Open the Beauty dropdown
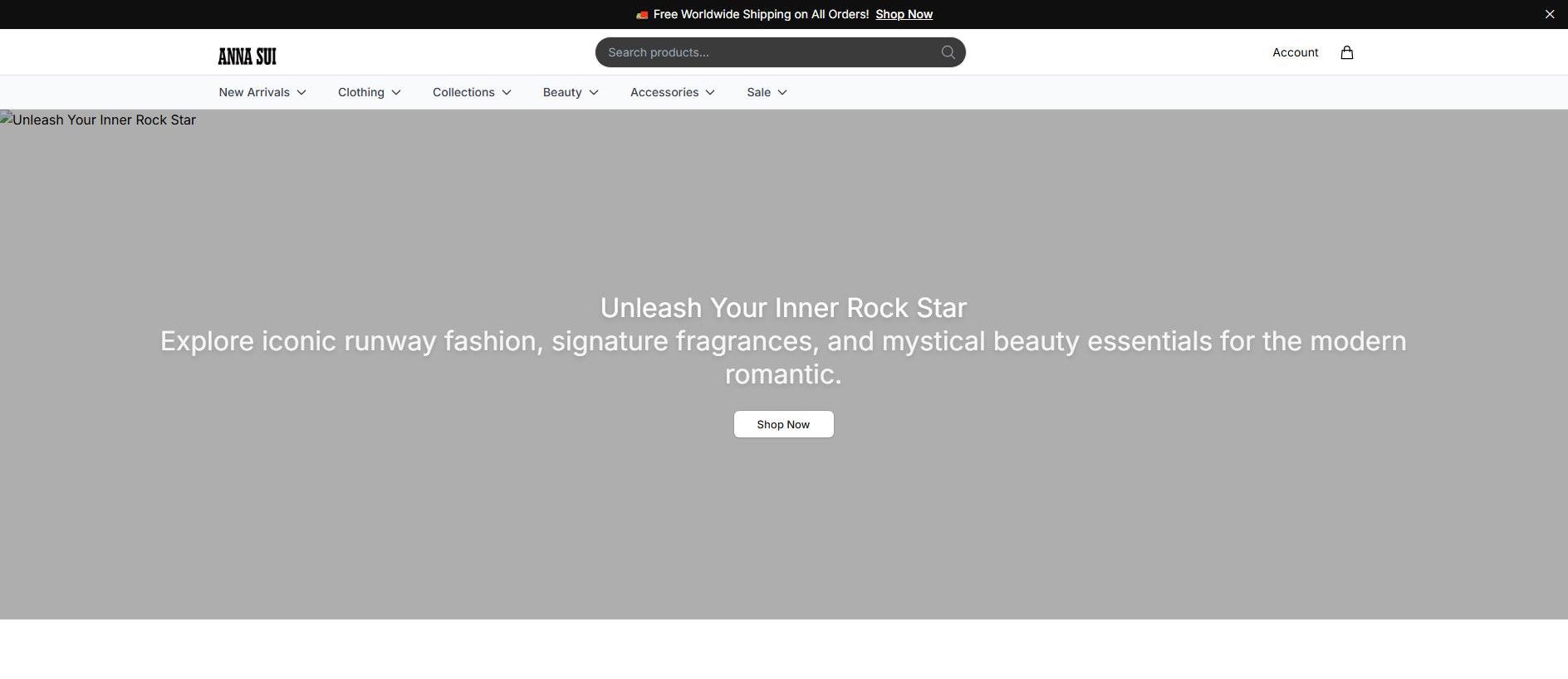The image size is (1568, 679). [571, 92]
